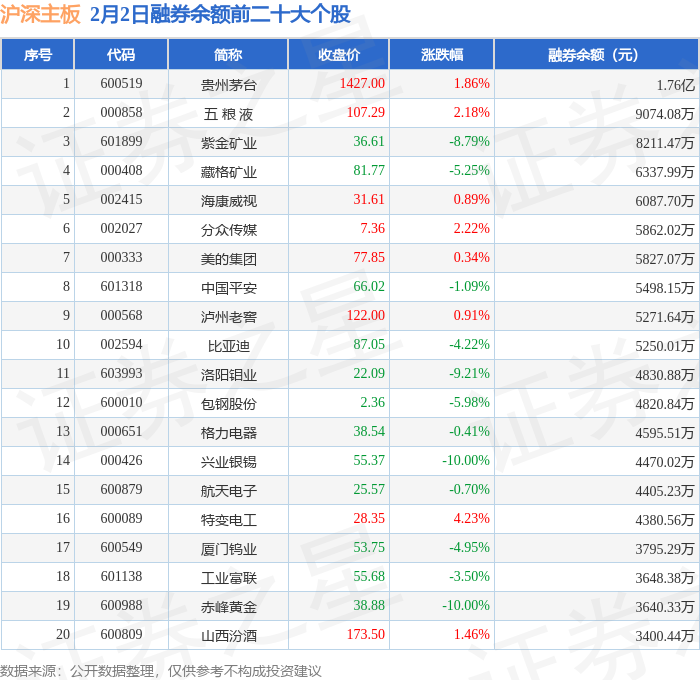Select the 海康威视 row name
Image resolution: width=700 pixels, height=680 pixels.
click(229, 200)
